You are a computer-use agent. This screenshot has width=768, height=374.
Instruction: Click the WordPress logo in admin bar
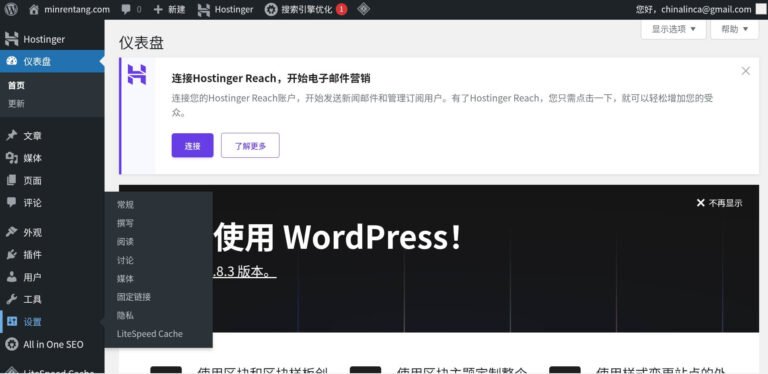11,9
